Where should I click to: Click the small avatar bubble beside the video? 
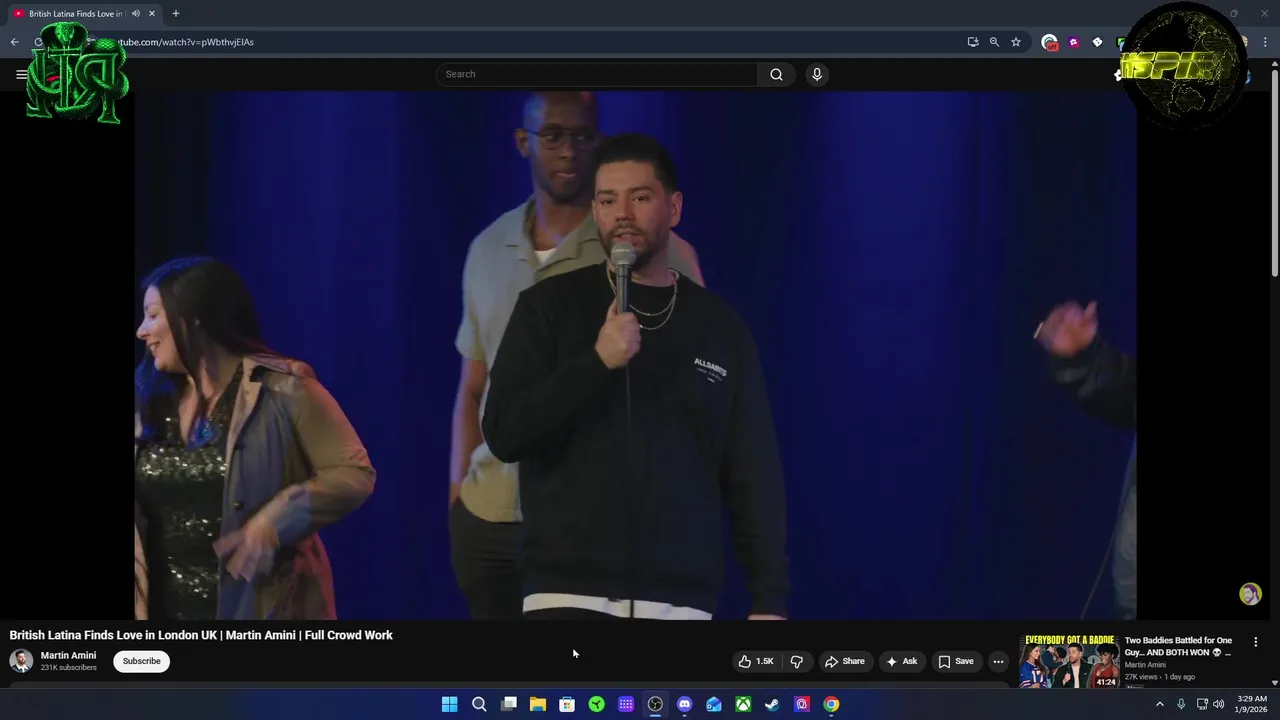1250,594
